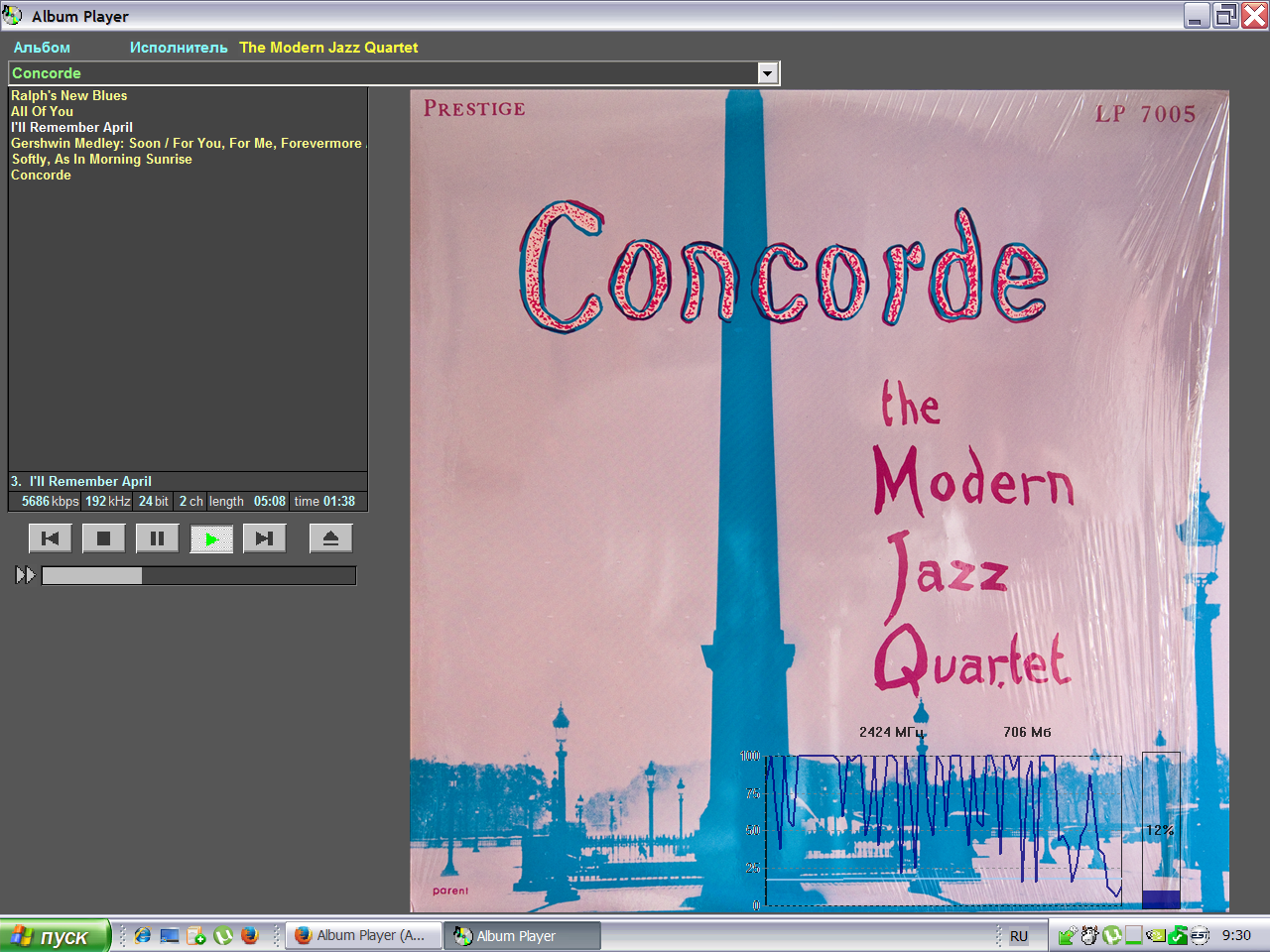
Task: Seek within the track progress bar
Action: click(198, 575)
